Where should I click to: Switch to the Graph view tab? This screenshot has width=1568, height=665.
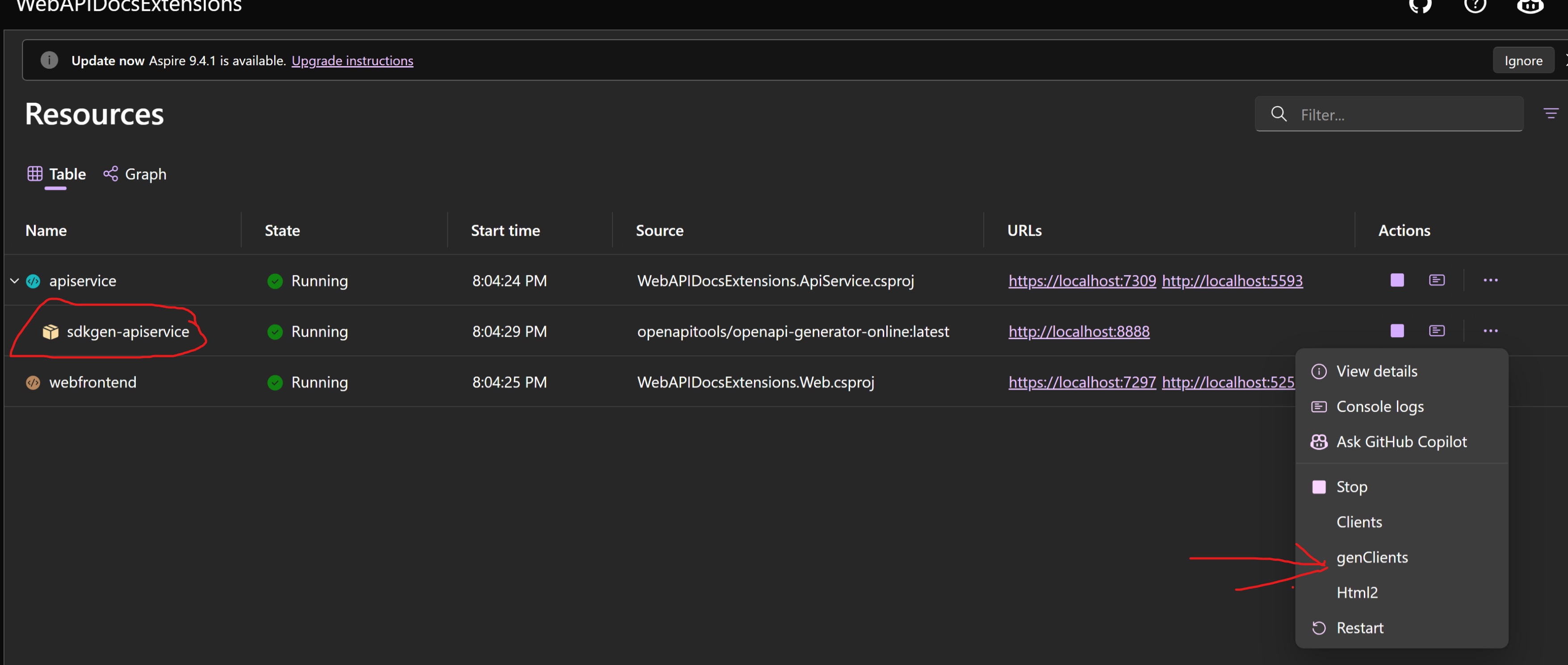pos(135,174)
